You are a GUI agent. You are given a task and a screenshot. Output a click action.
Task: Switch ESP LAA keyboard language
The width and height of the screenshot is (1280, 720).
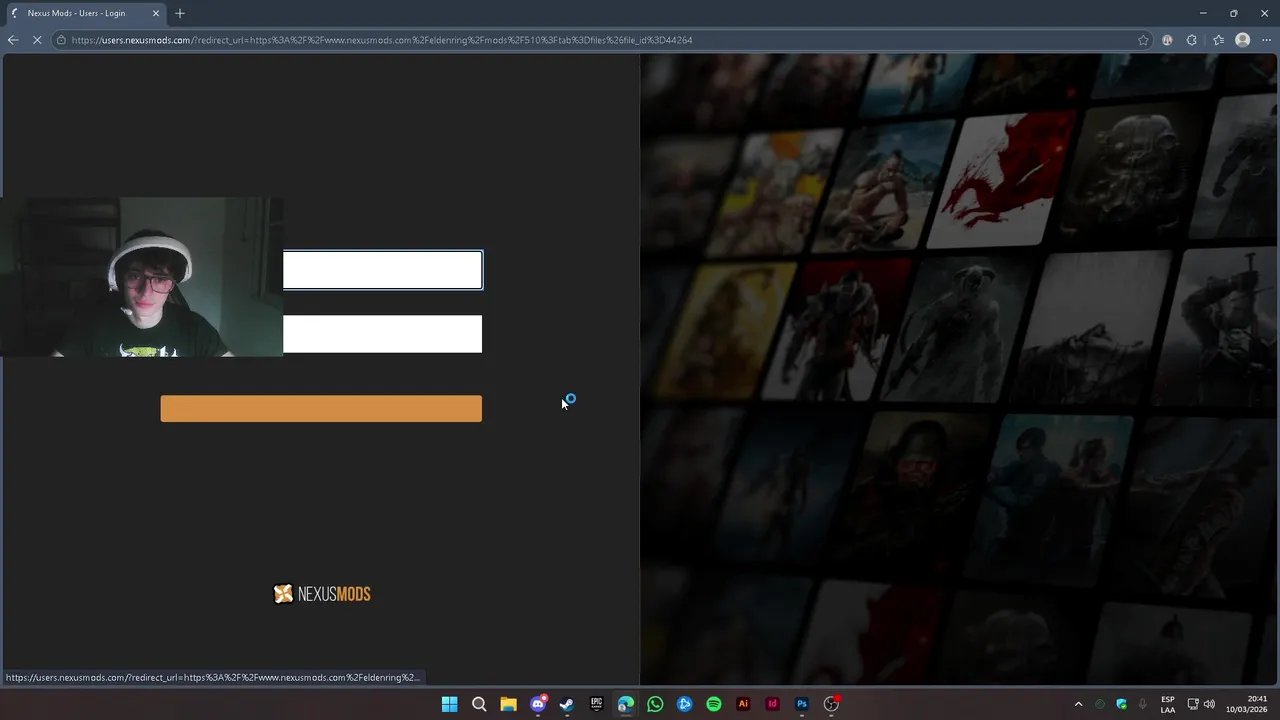click(1168, 704)
